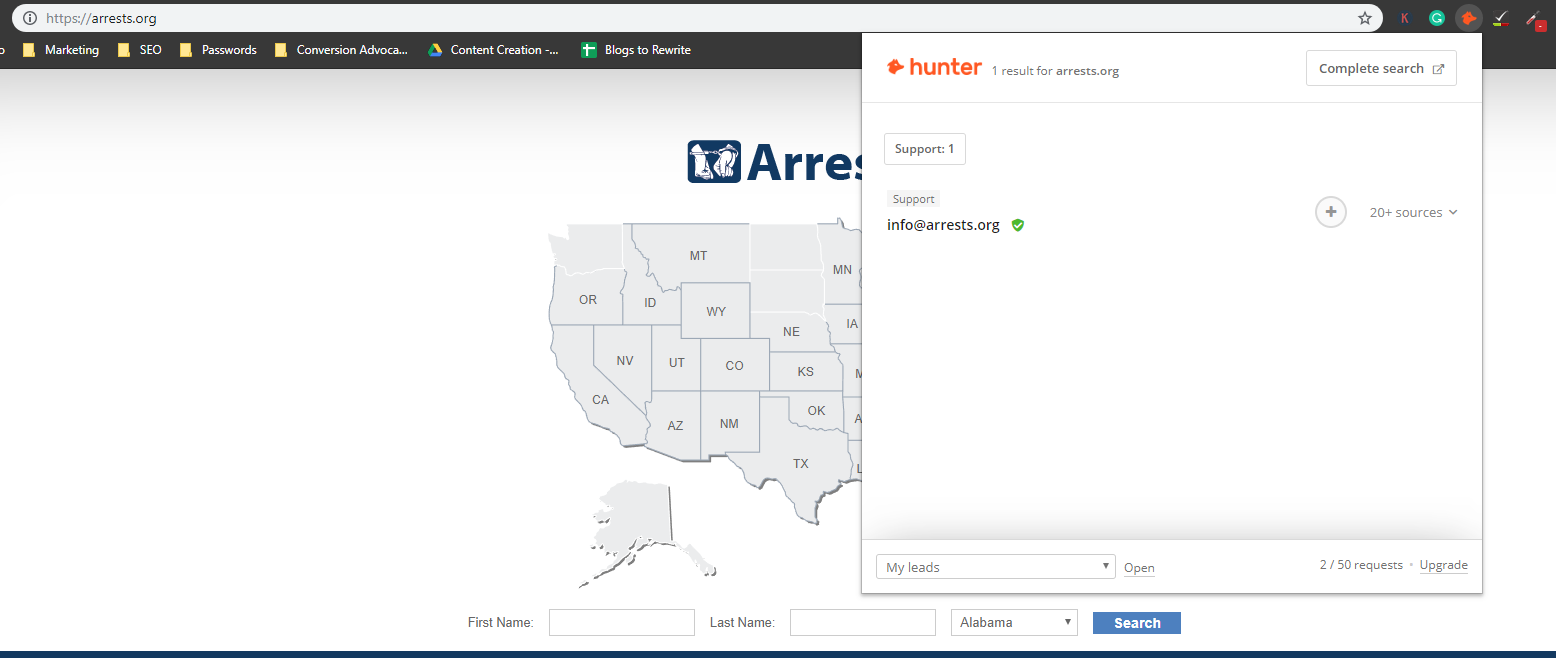The width and height of the screenshot is (1556, 658).
Task: Bookmark this page with the star icon
Action: pyautogui.click(x=1365, y=18)
